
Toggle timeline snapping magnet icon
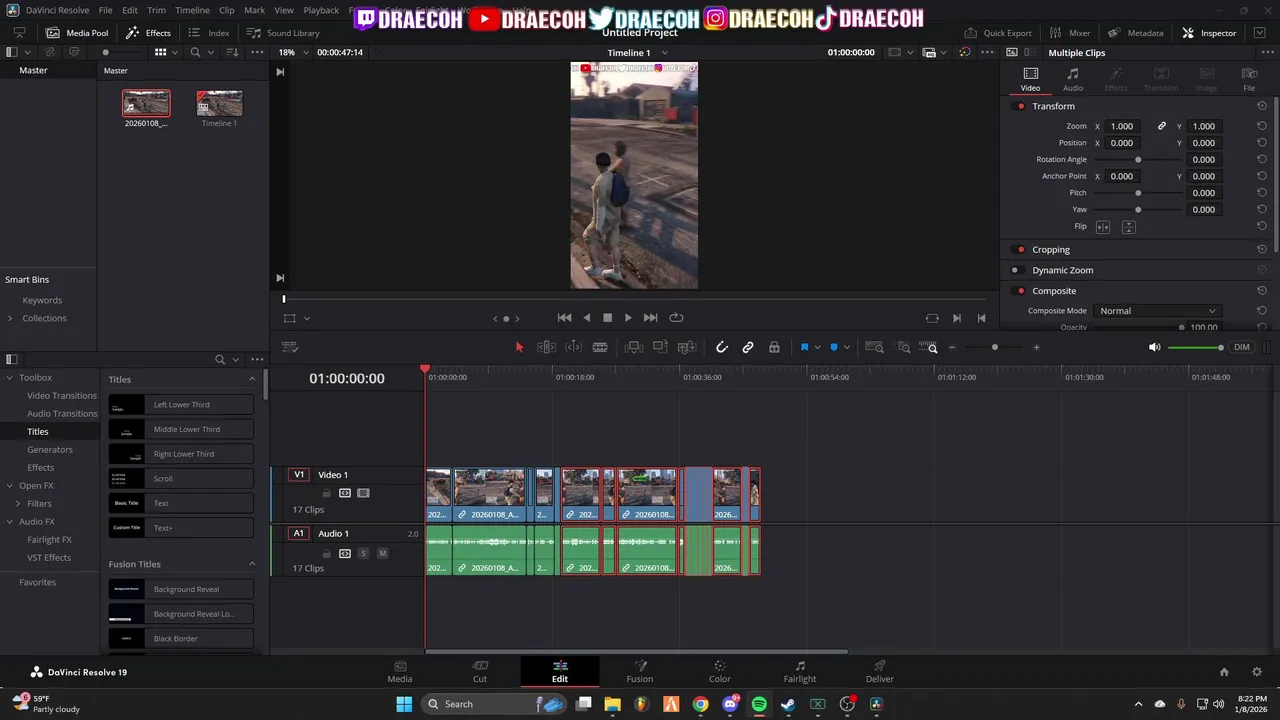pos(722,347)
